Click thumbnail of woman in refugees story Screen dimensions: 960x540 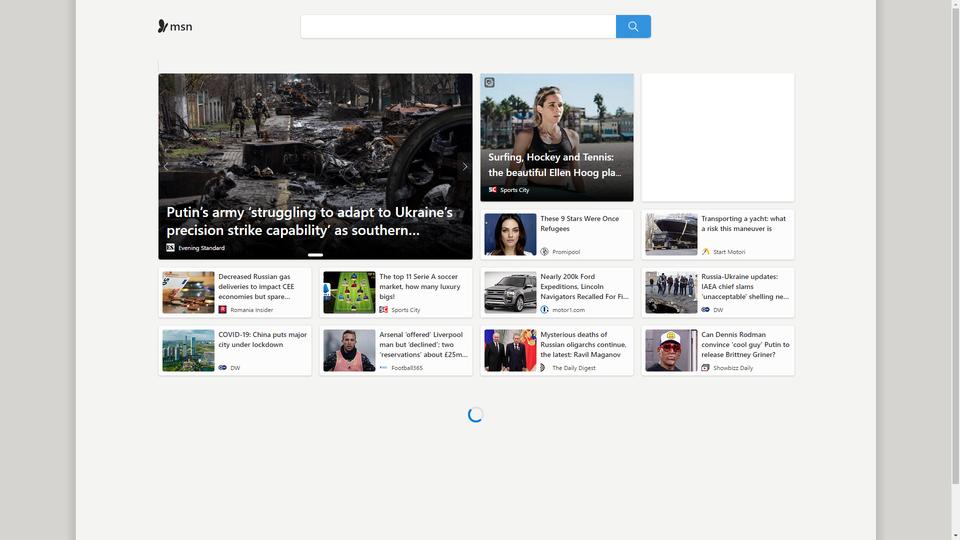510,234
